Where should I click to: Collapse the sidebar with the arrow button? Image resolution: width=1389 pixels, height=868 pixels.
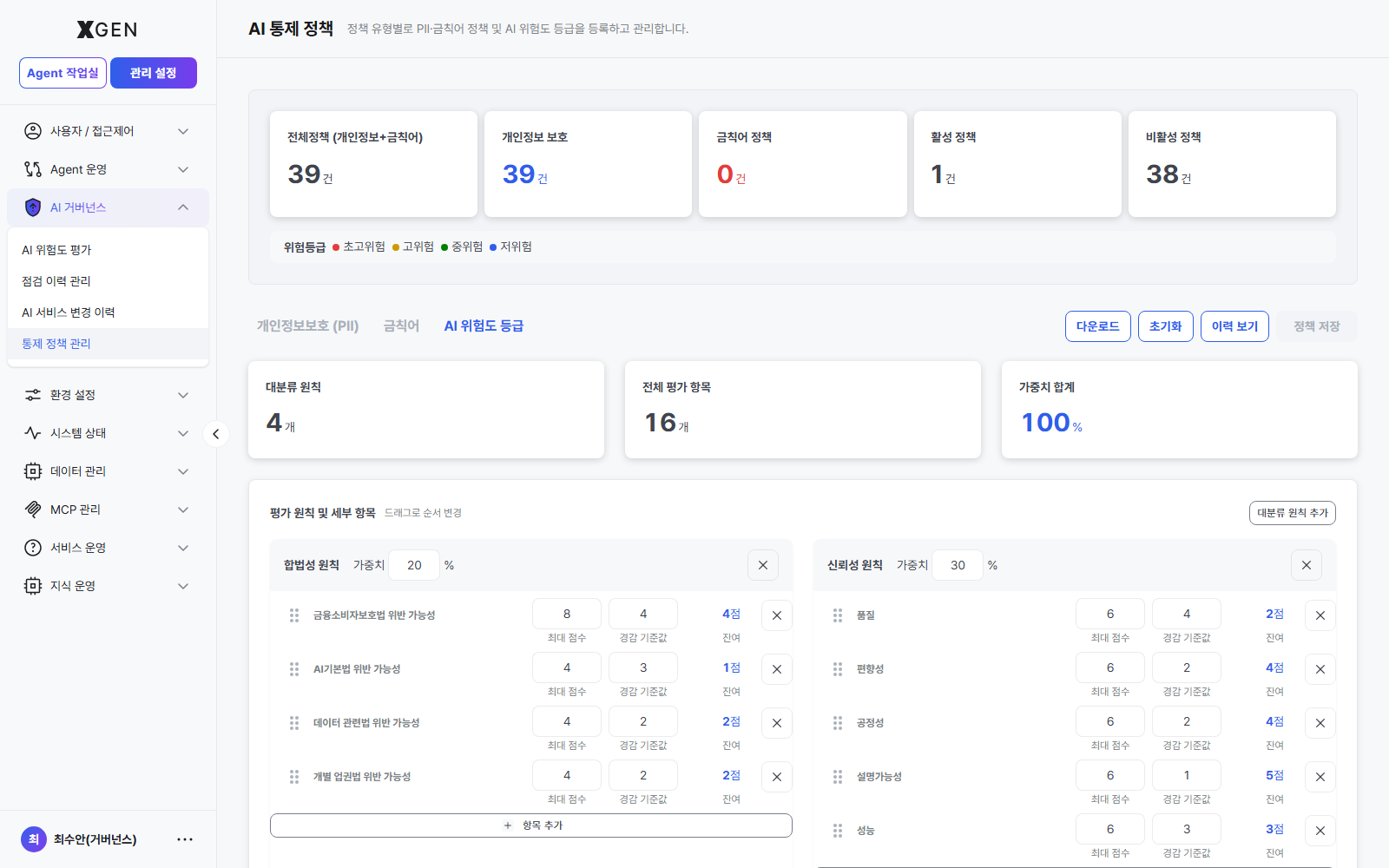pyautogui.click(x=216, y=434)
